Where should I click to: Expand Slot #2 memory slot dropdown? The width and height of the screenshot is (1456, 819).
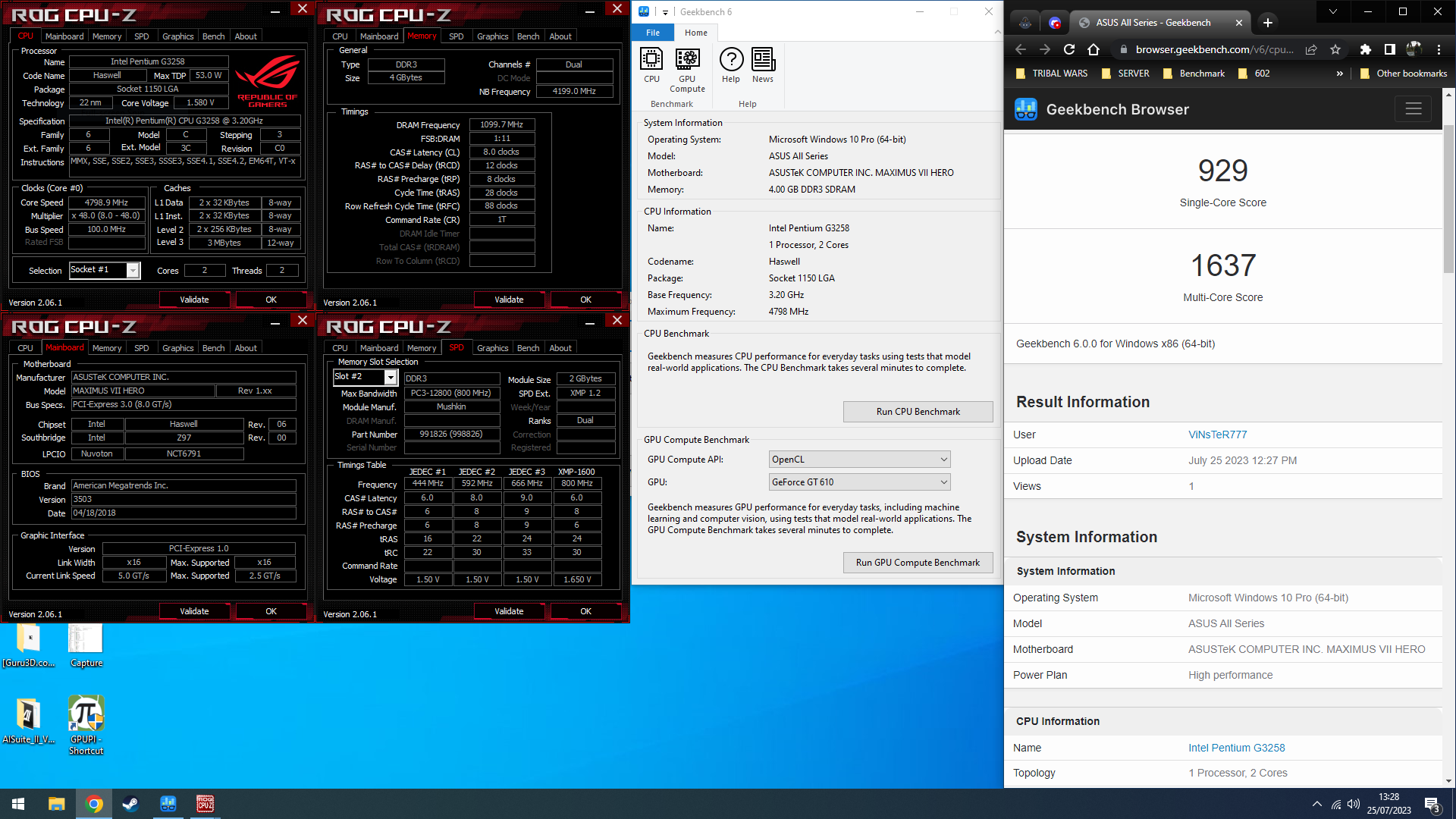pos(391,377)
